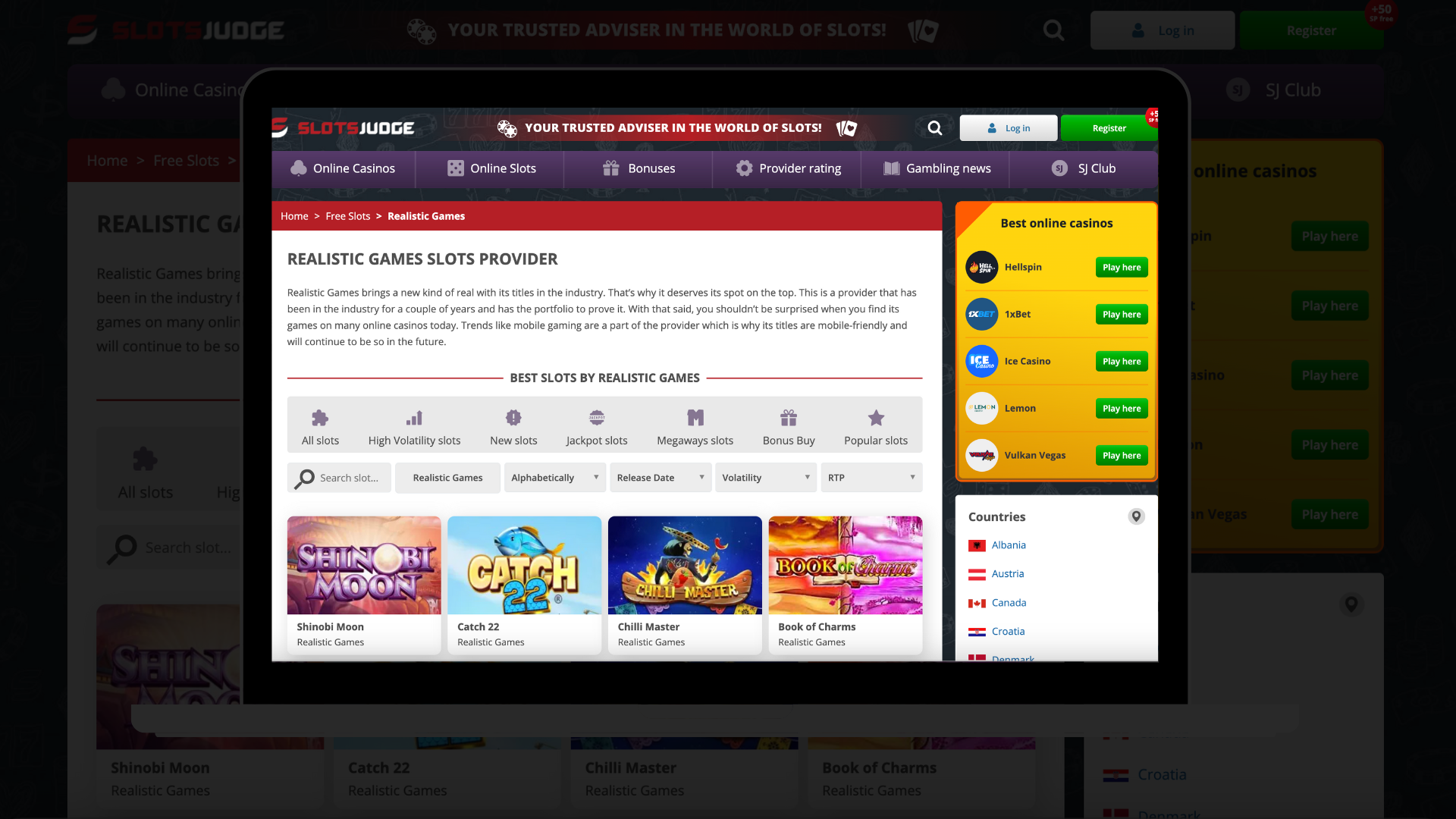1456x819 pixels.
Task: Click Play here for Lemon
Action: point(1122,408)
